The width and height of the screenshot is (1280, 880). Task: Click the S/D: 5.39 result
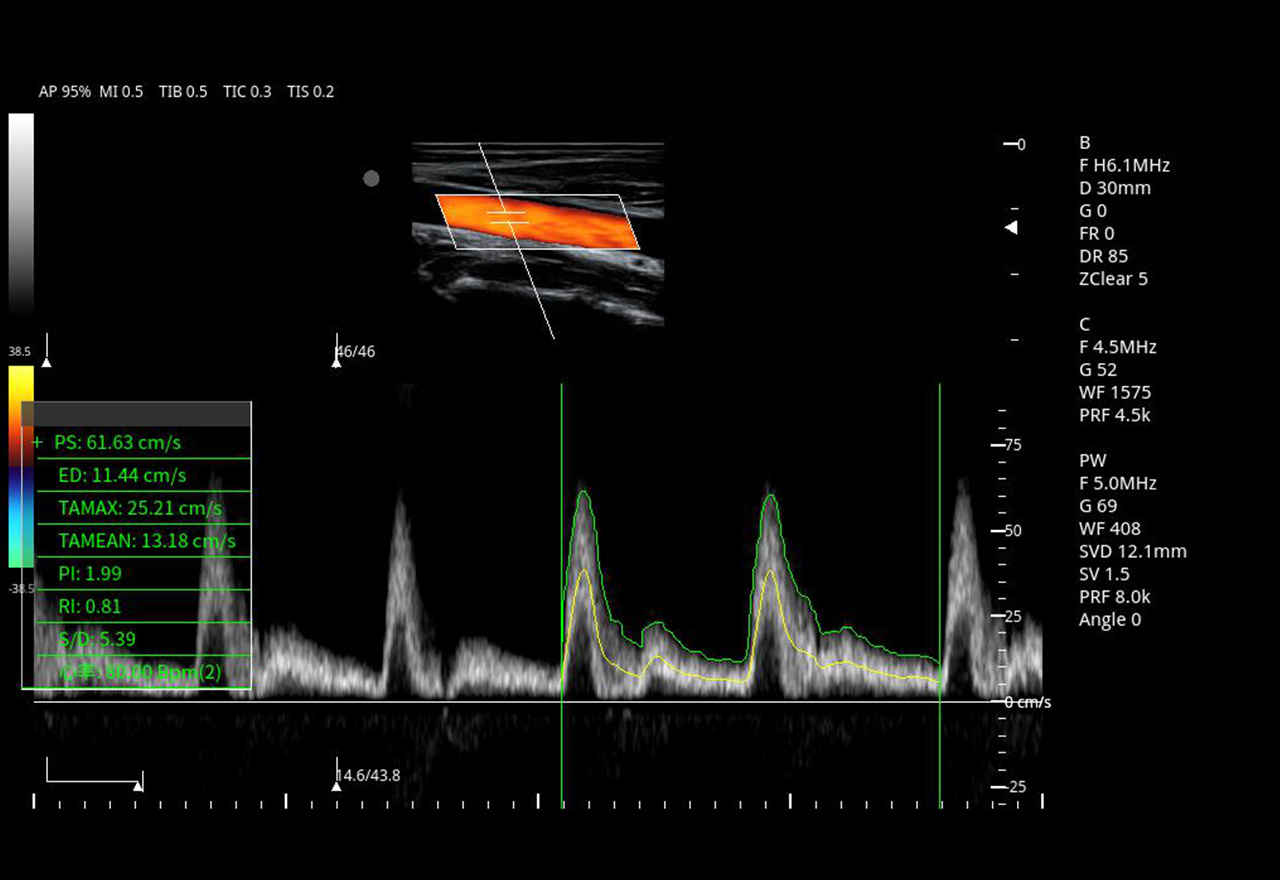(88, 638)
